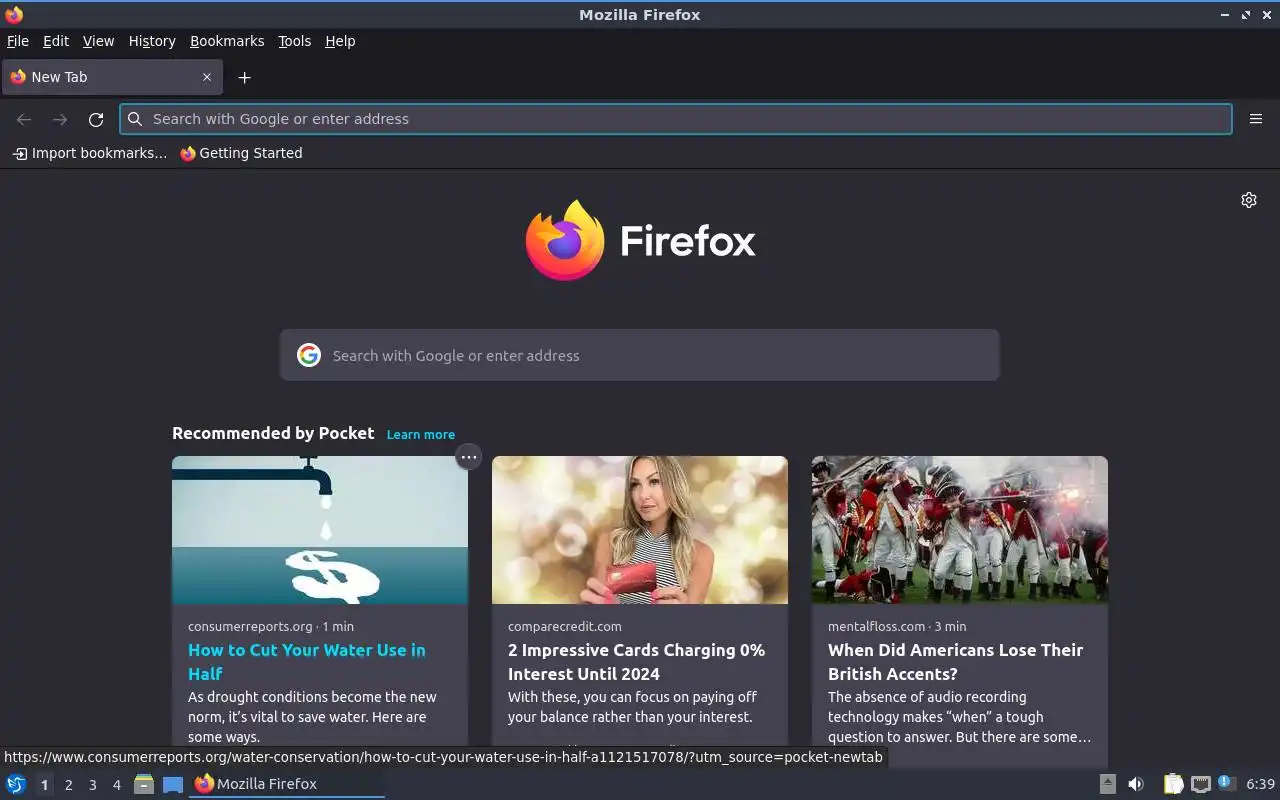Click the 6:39 clock in system tray
This screenshot has height=800, width=1280.
[x=1260, y=784]
